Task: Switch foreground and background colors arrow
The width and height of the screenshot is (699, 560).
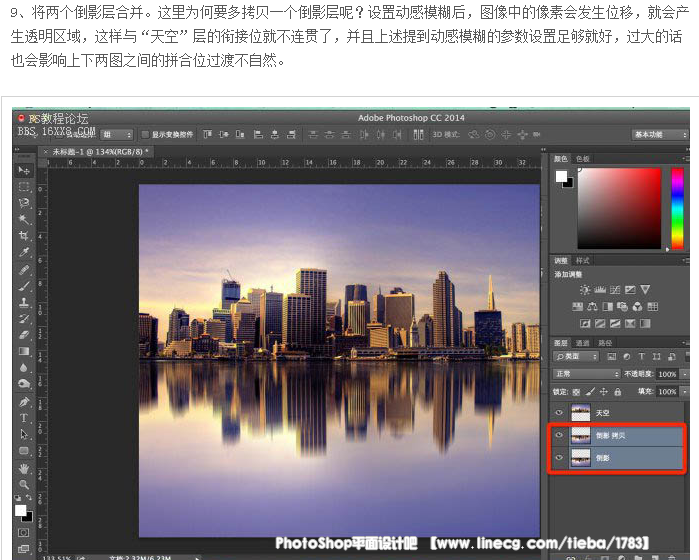Action: 29,497
